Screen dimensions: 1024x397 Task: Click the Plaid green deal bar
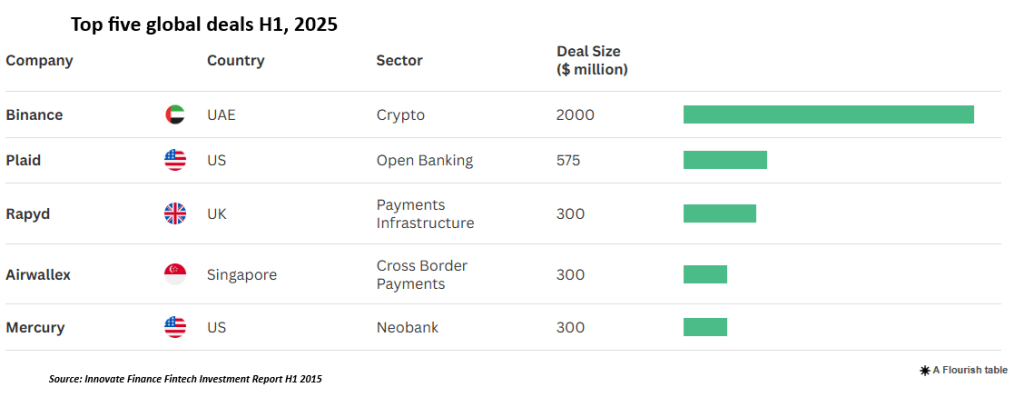coord(725,160)
